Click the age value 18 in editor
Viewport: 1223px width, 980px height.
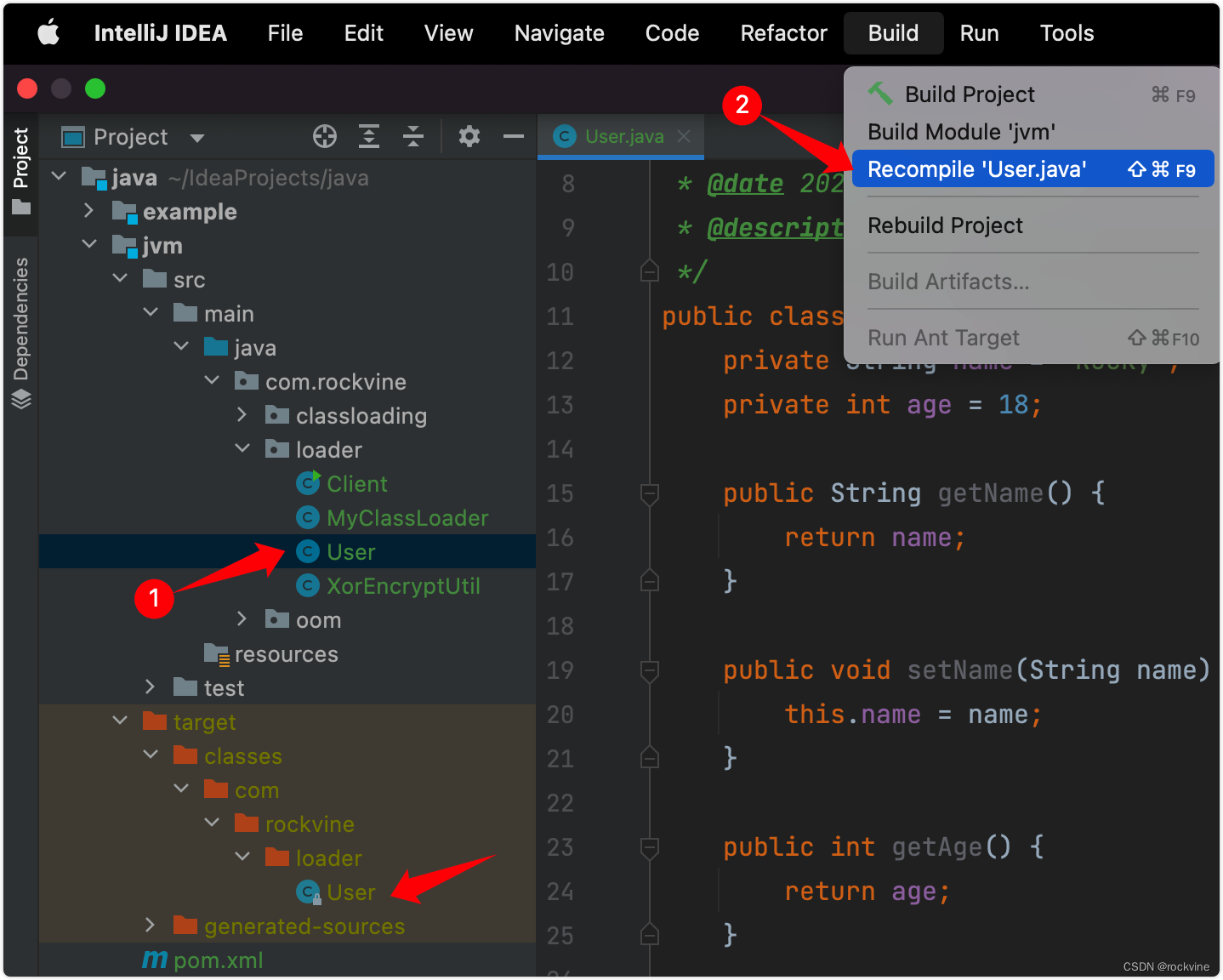(1013, 405)
